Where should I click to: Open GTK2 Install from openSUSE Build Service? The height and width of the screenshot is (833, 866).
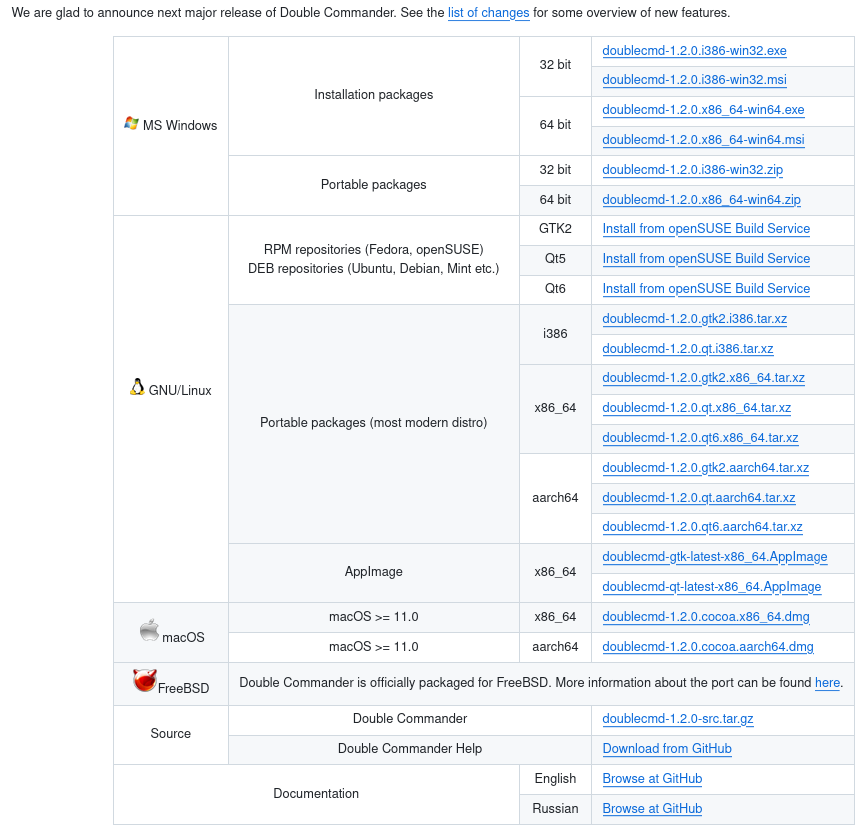706,229
